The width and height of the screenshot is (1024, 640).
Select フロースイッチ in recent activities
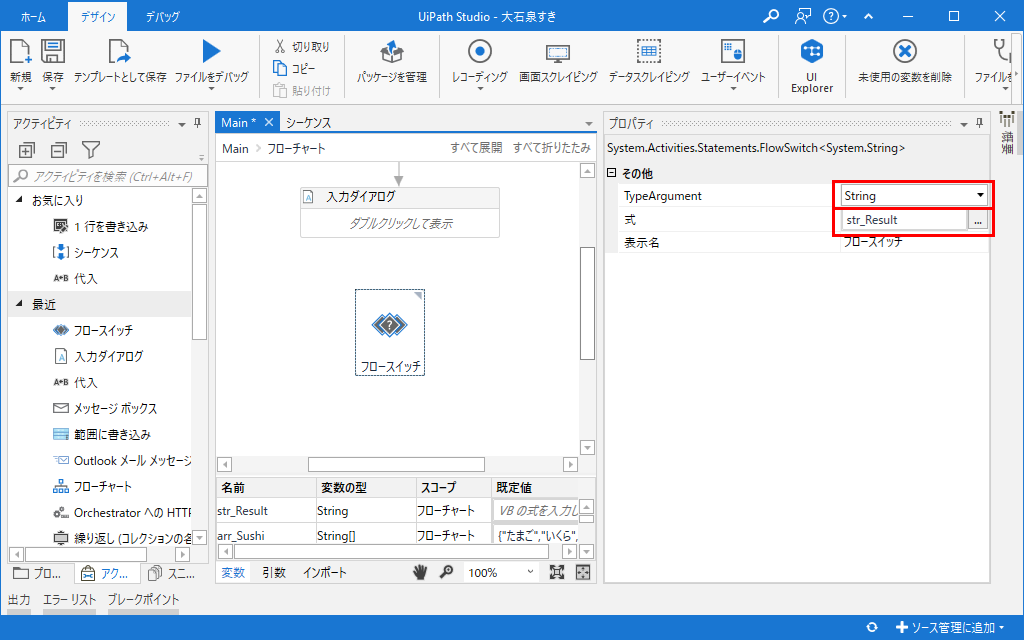click(93, 330)
